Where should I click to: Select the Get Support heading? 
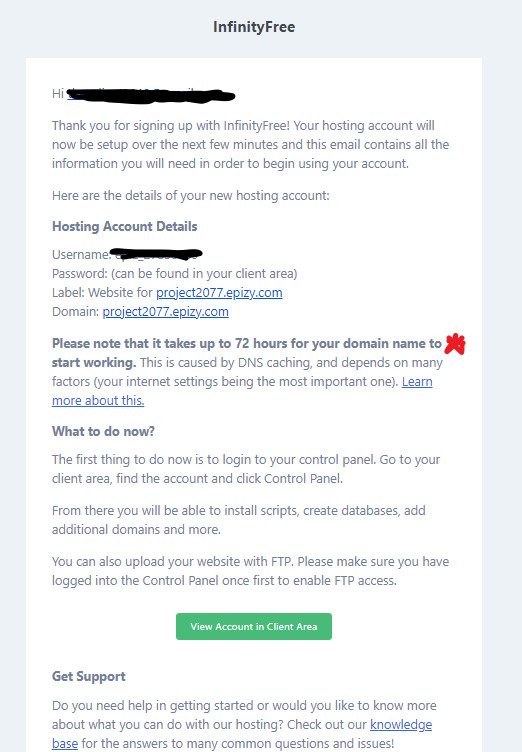point(89,676)
